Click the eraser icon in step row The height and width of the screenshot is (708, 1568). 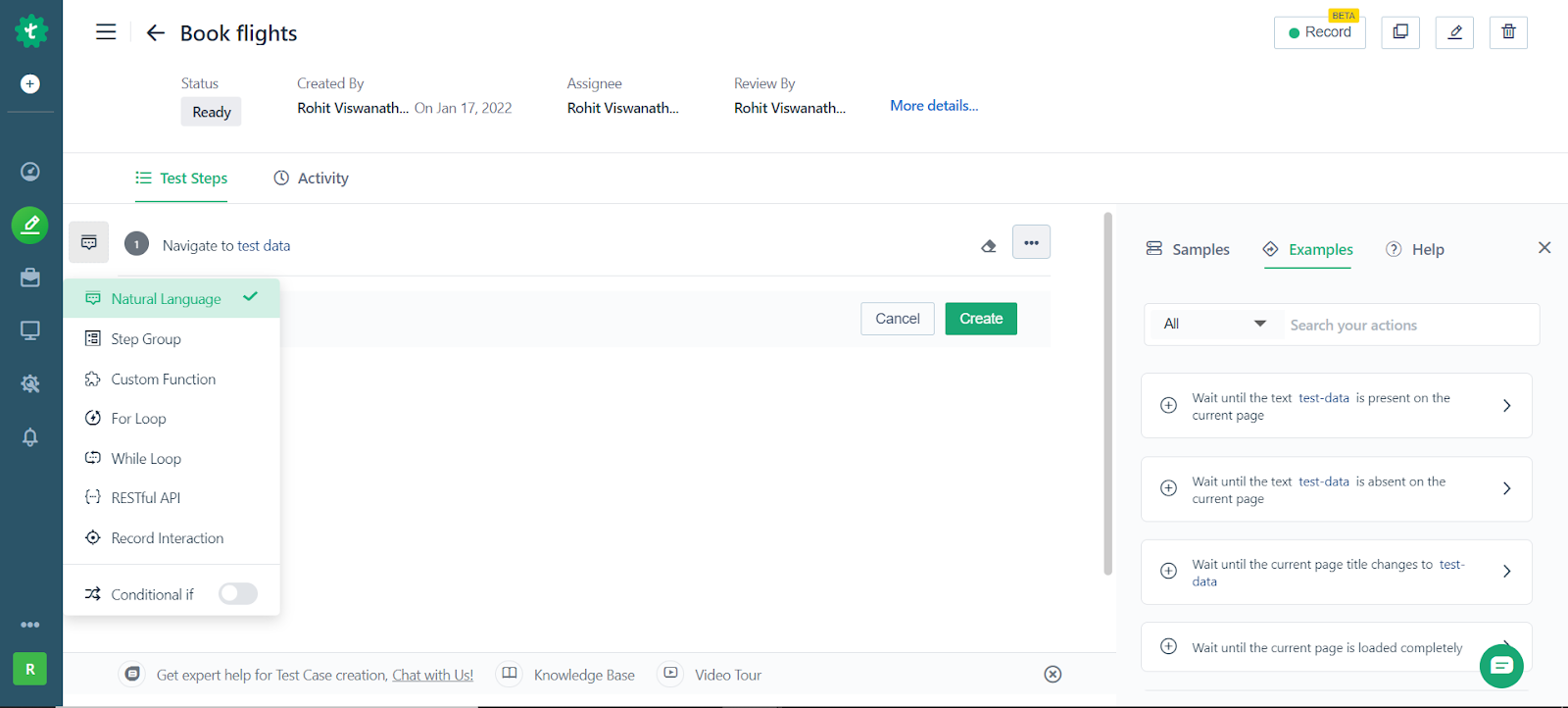(x=989, y=246)
